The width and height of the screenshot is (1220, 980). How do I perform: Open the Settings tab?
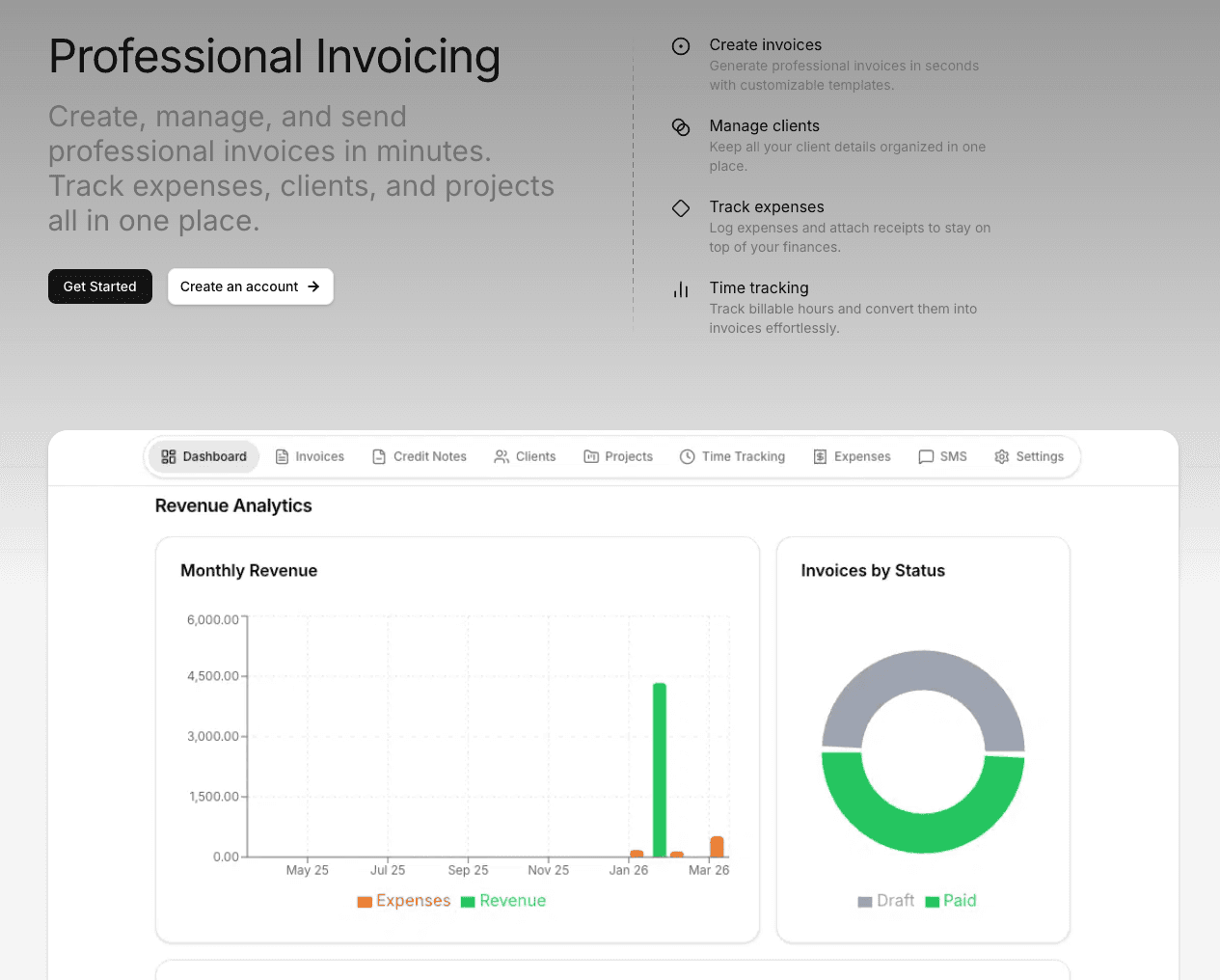tap(1029, 456)
